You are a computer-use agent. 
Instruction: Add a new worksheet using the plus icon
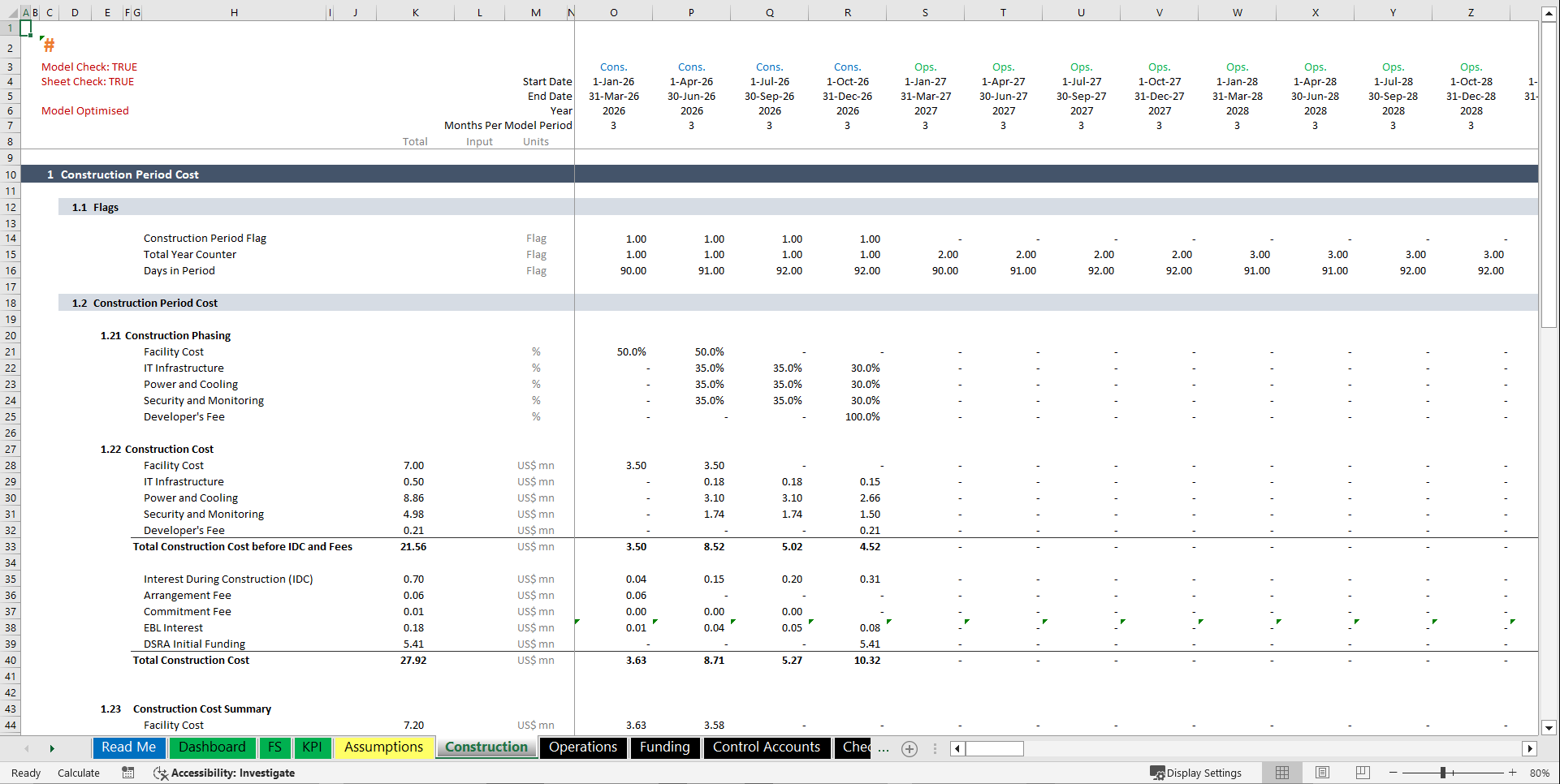pos(909,748)
